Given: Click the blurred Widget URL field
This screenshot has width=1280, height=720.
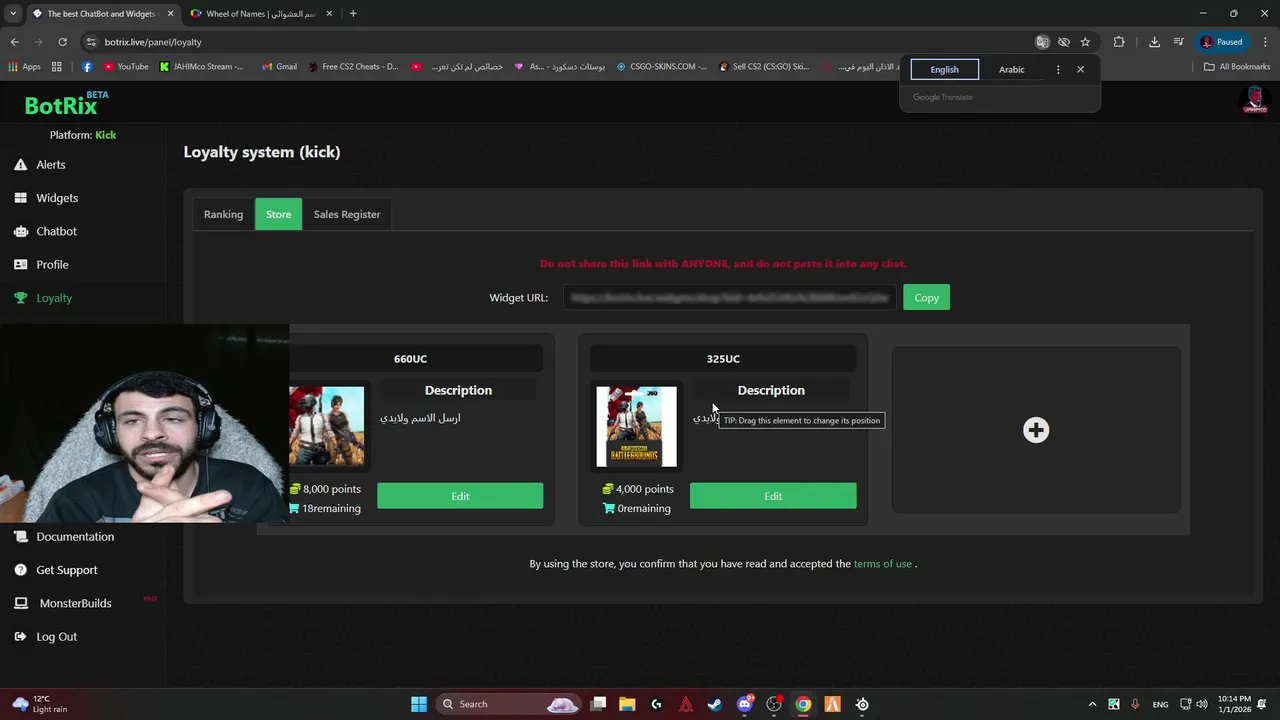Looking at the screenshot, I should point(730,298).
